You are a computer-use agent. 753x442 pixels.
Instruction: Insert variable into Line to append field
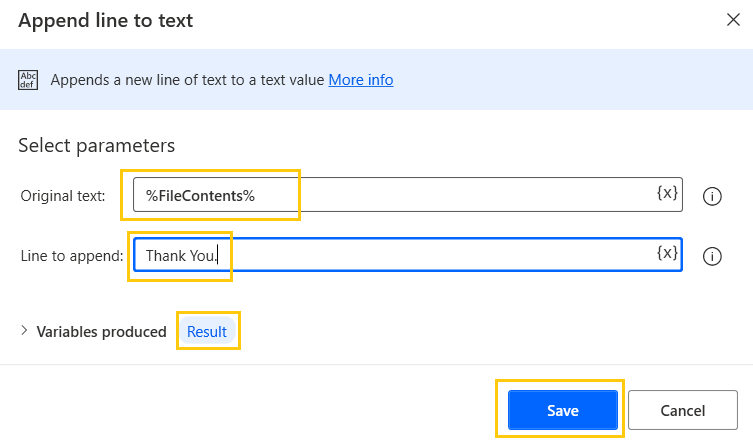(667, 253)
